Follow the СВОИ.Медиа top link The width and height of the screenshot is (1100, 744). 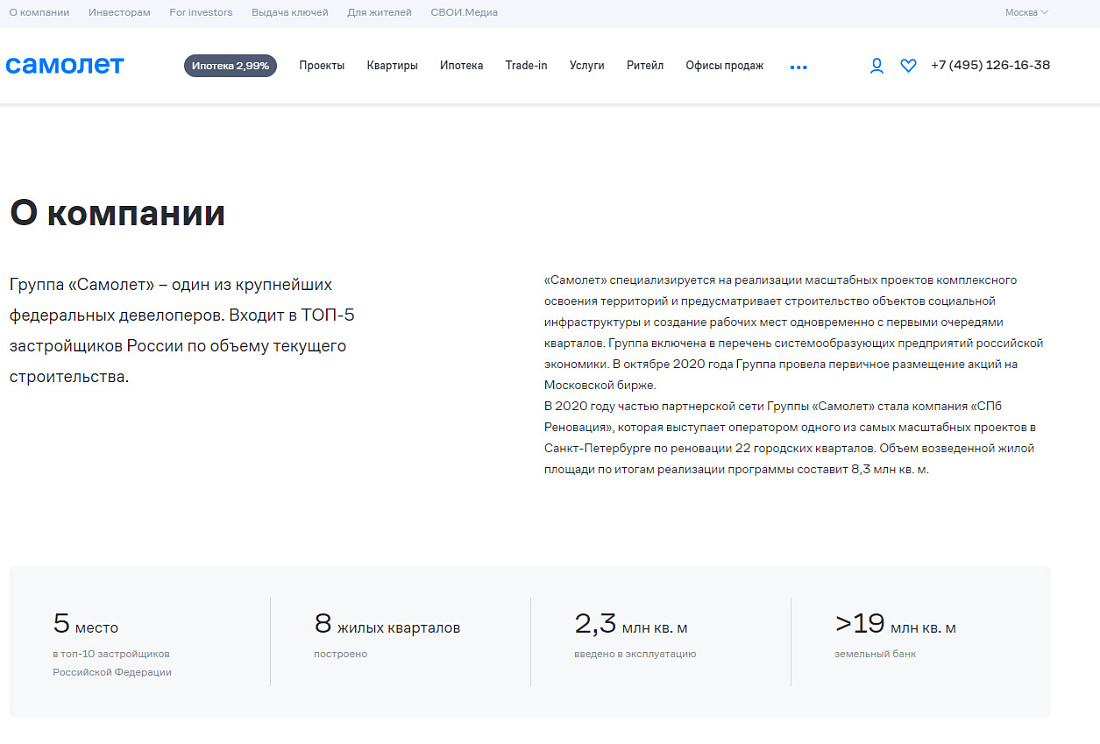click(464, 13)
